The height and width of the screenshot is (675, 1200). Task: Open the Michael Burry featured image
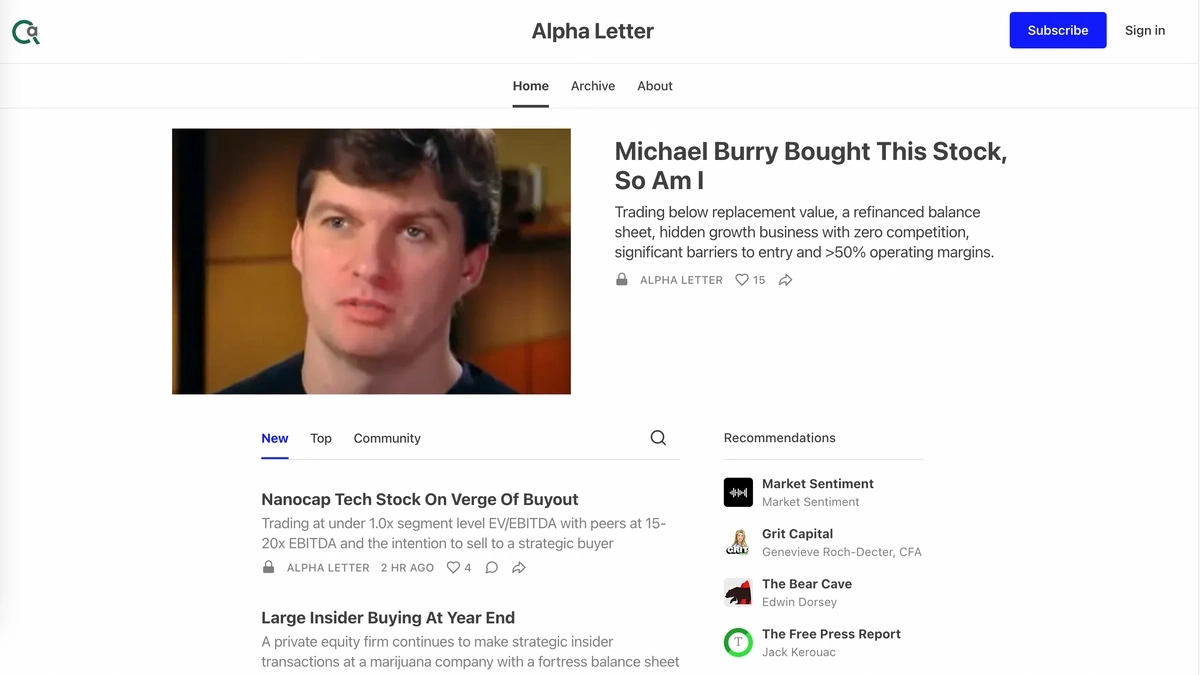(371, 261)
